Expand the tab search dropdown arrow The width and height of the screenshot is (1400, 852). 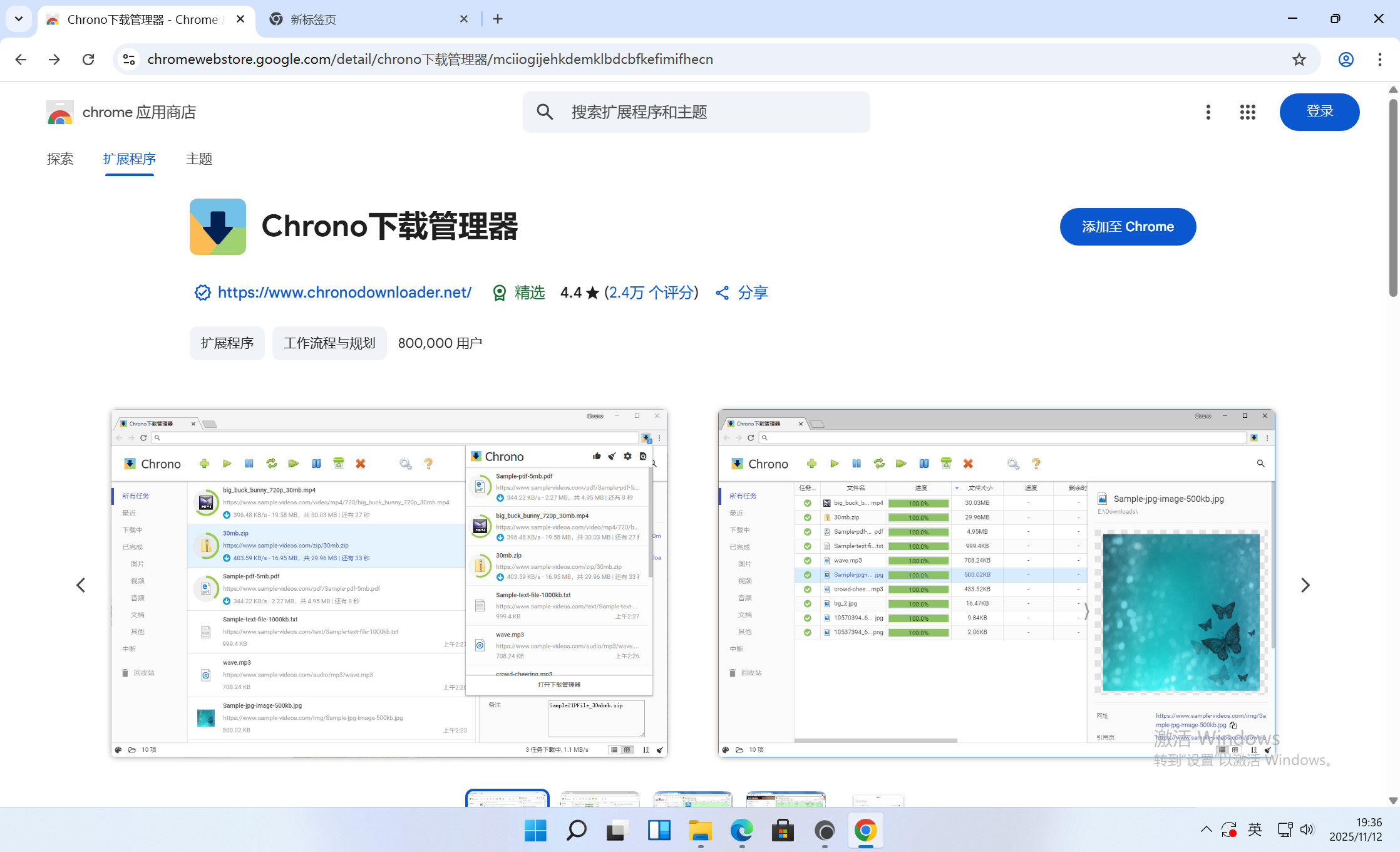pyautogui.click(x=19, y=19)
